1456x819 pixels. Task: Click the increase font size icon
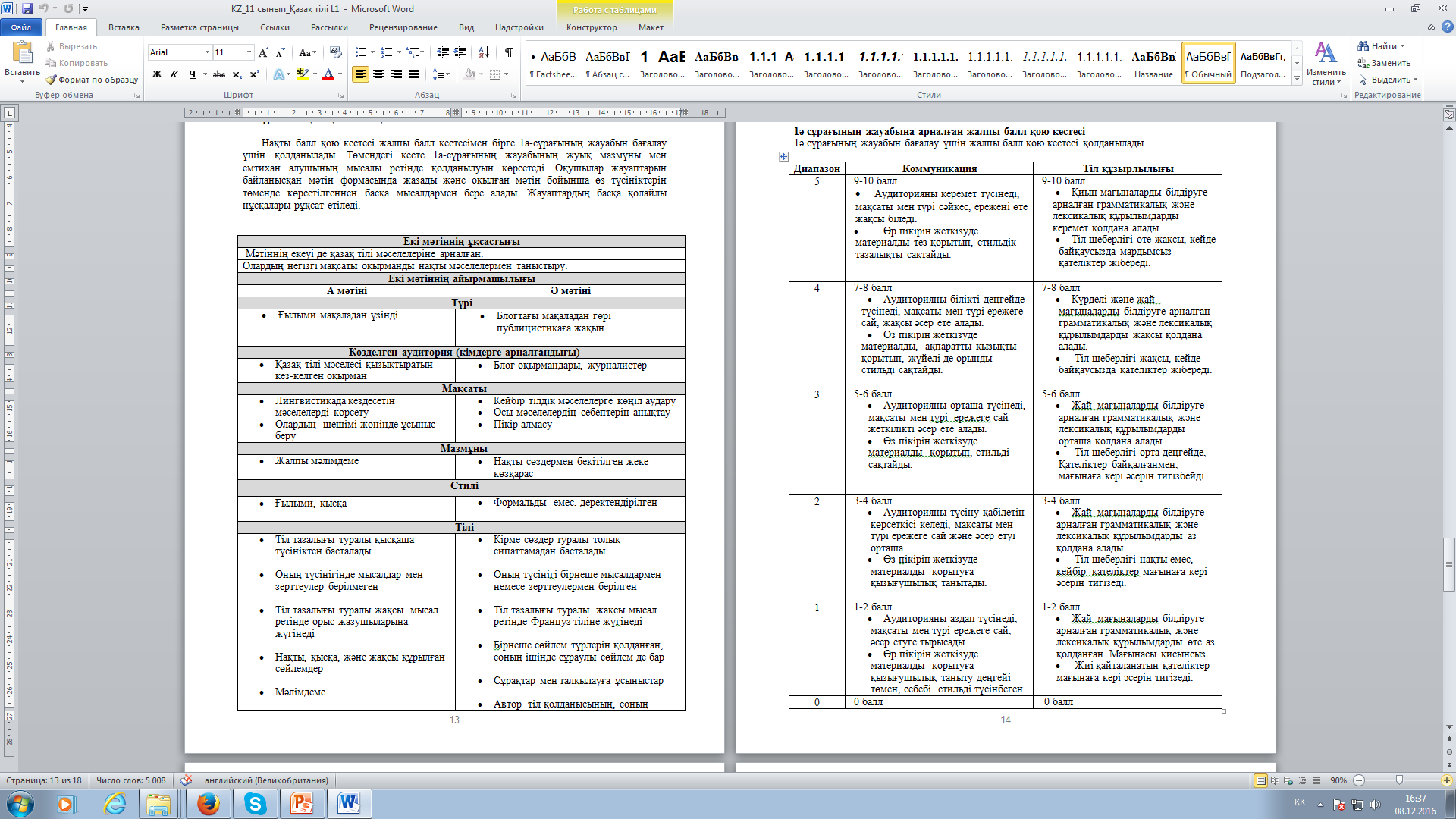tap(263, 52)
